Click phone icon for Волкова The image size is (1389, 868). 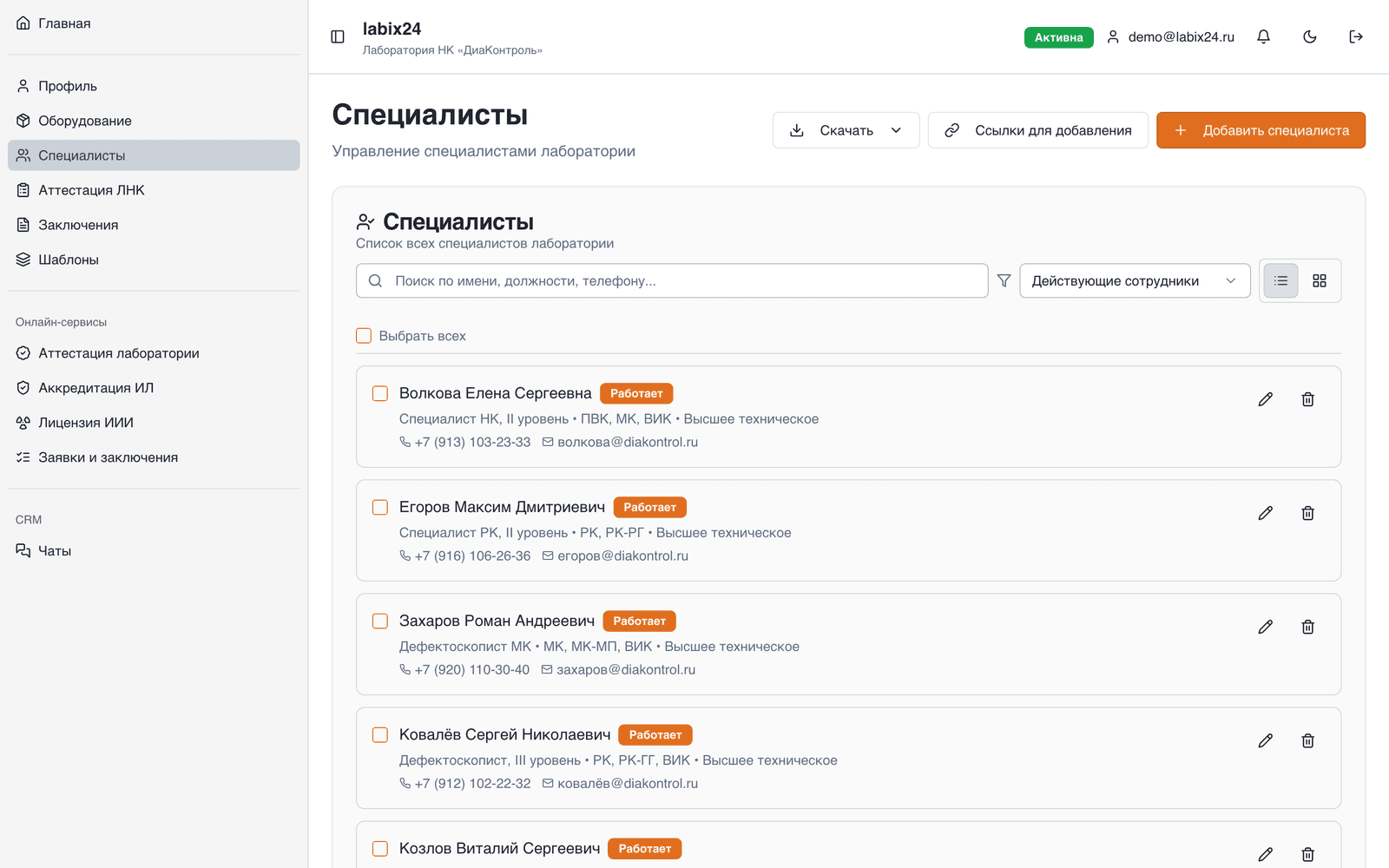coord(405,442)
